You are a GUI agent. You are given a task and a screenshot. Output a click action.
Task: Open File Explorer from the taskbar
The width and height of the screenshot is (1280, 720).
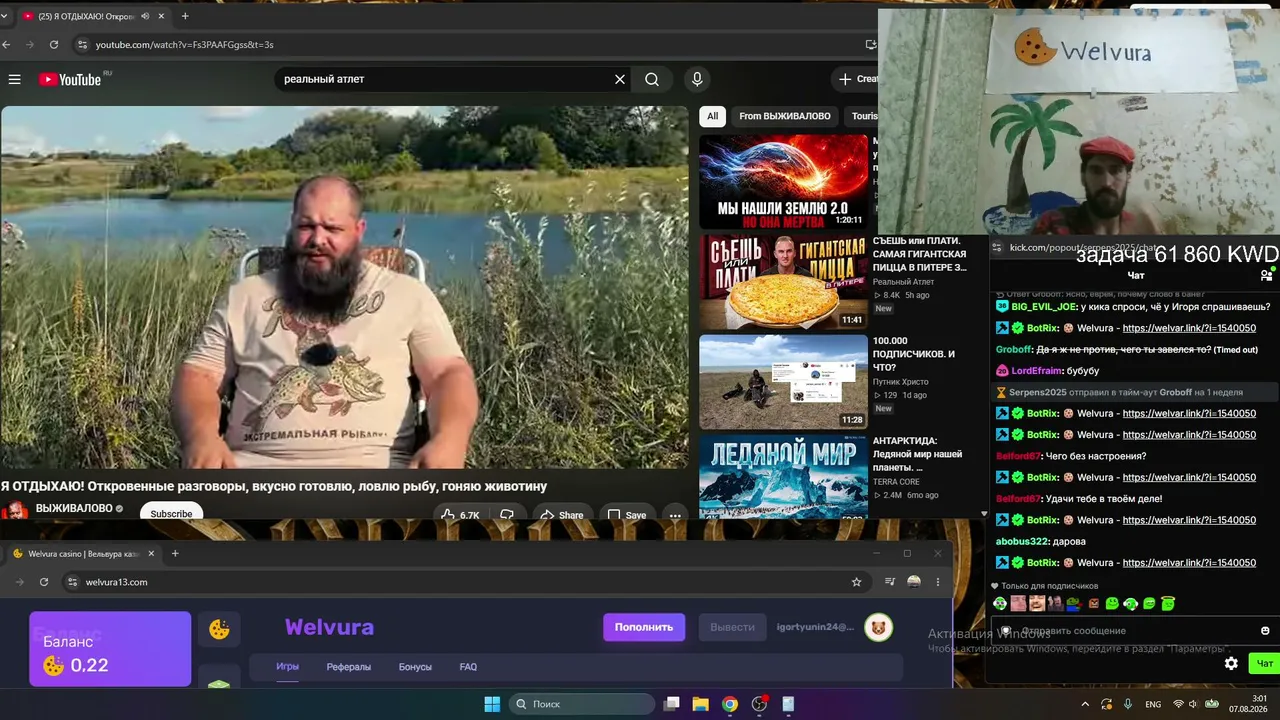tap(700, 704)
